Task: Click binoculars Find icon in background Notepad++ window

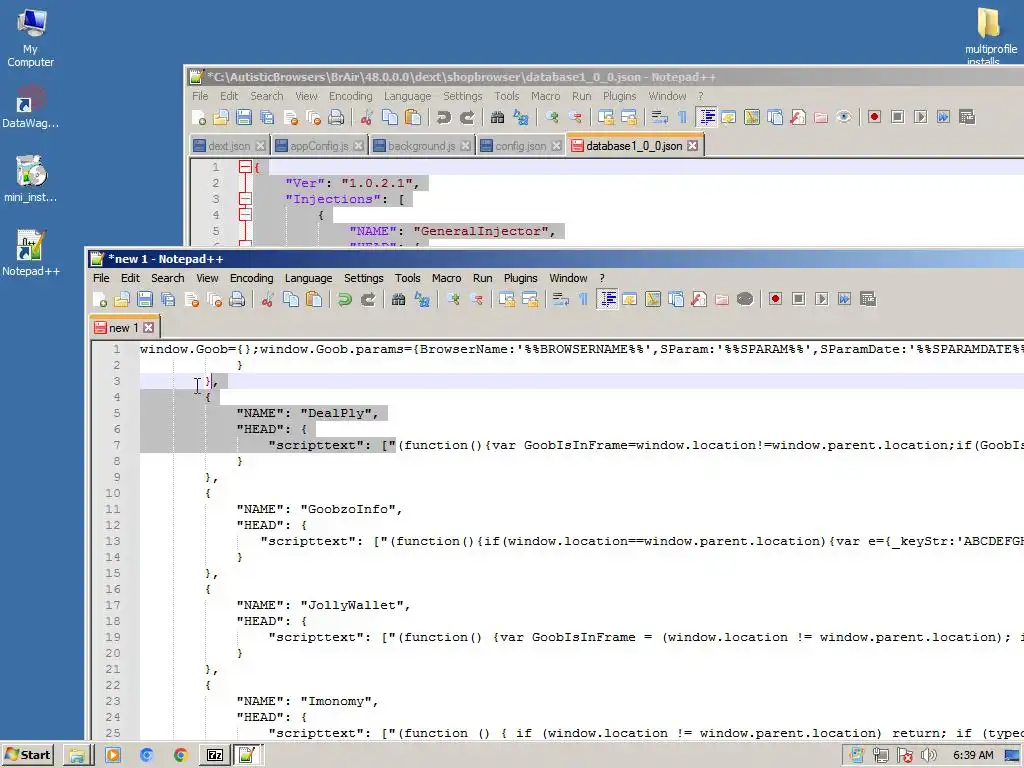Action: pos(498,118)
